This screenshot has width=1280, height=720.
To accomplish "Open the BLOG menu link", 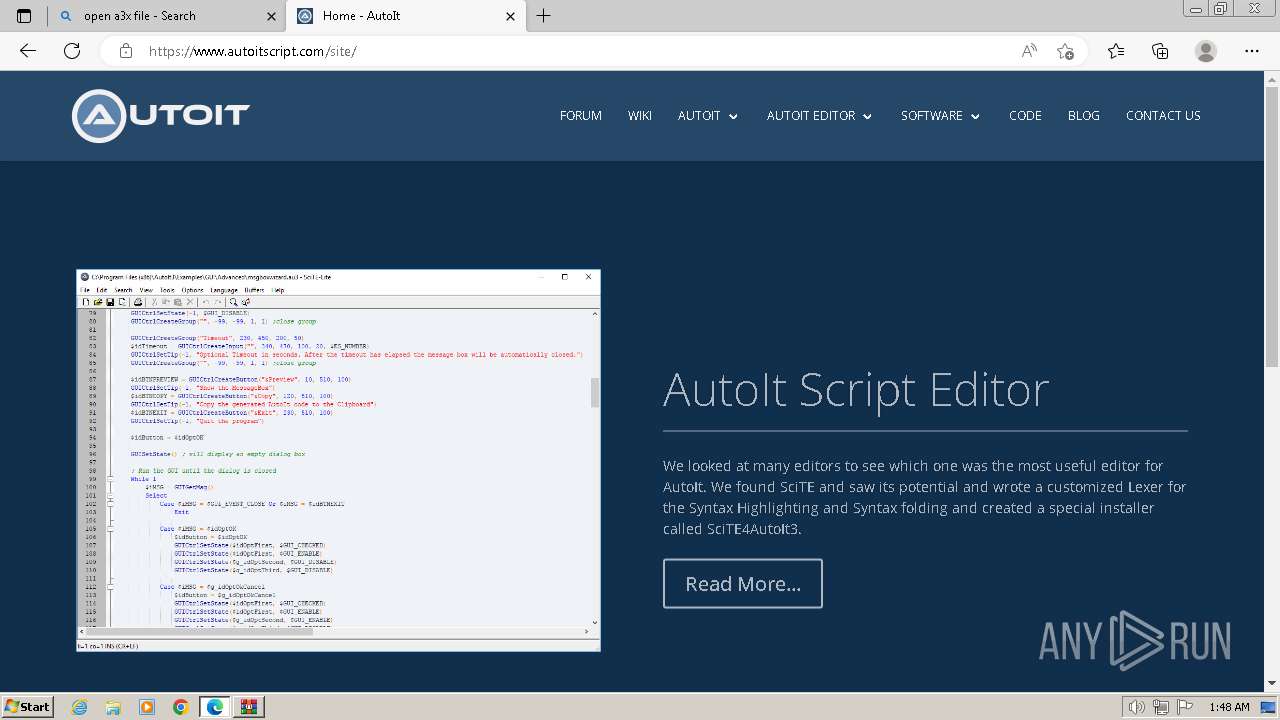I will 1084,116.
